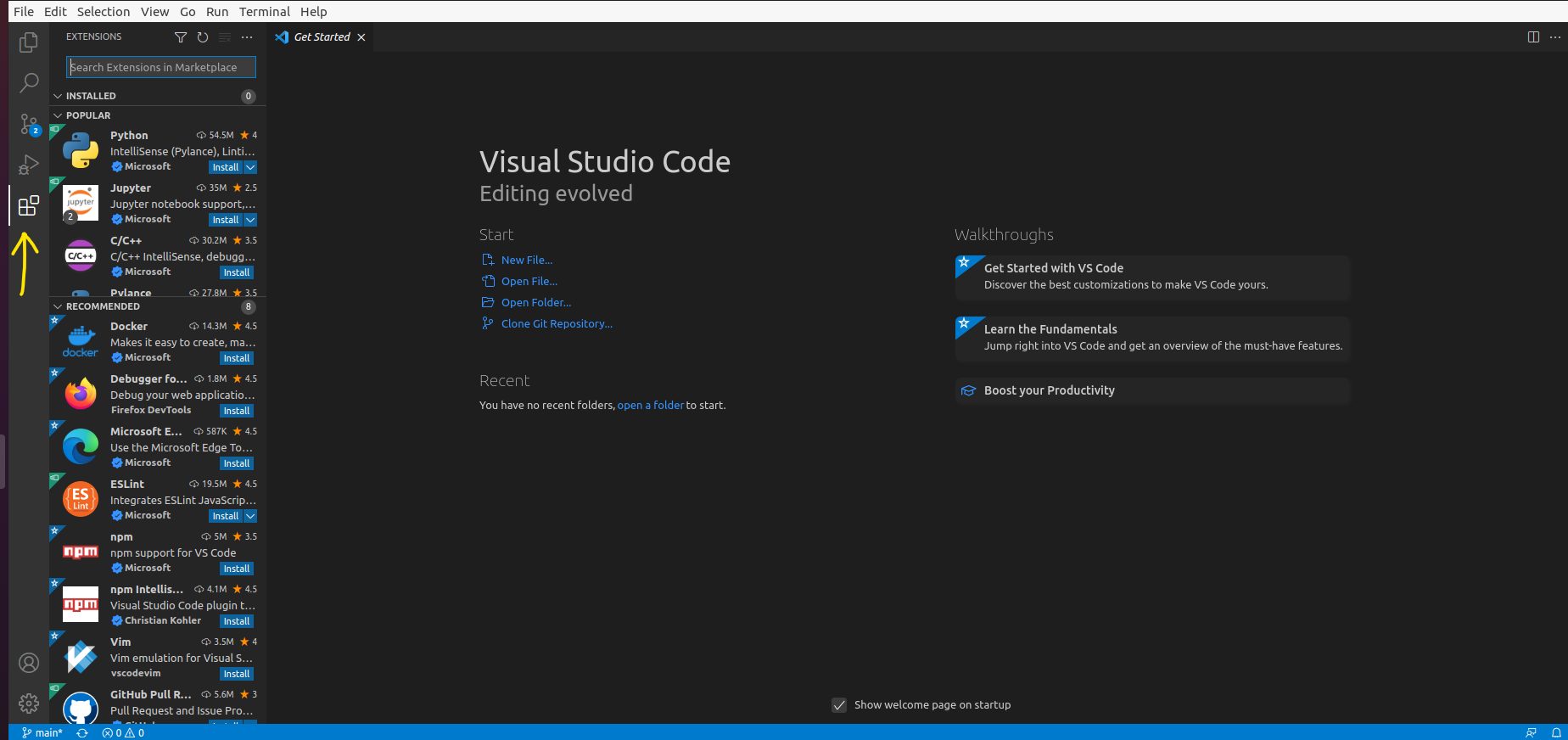1568x740 pixels.
Task: Refresh the extensions list
Action: [203, 37]
